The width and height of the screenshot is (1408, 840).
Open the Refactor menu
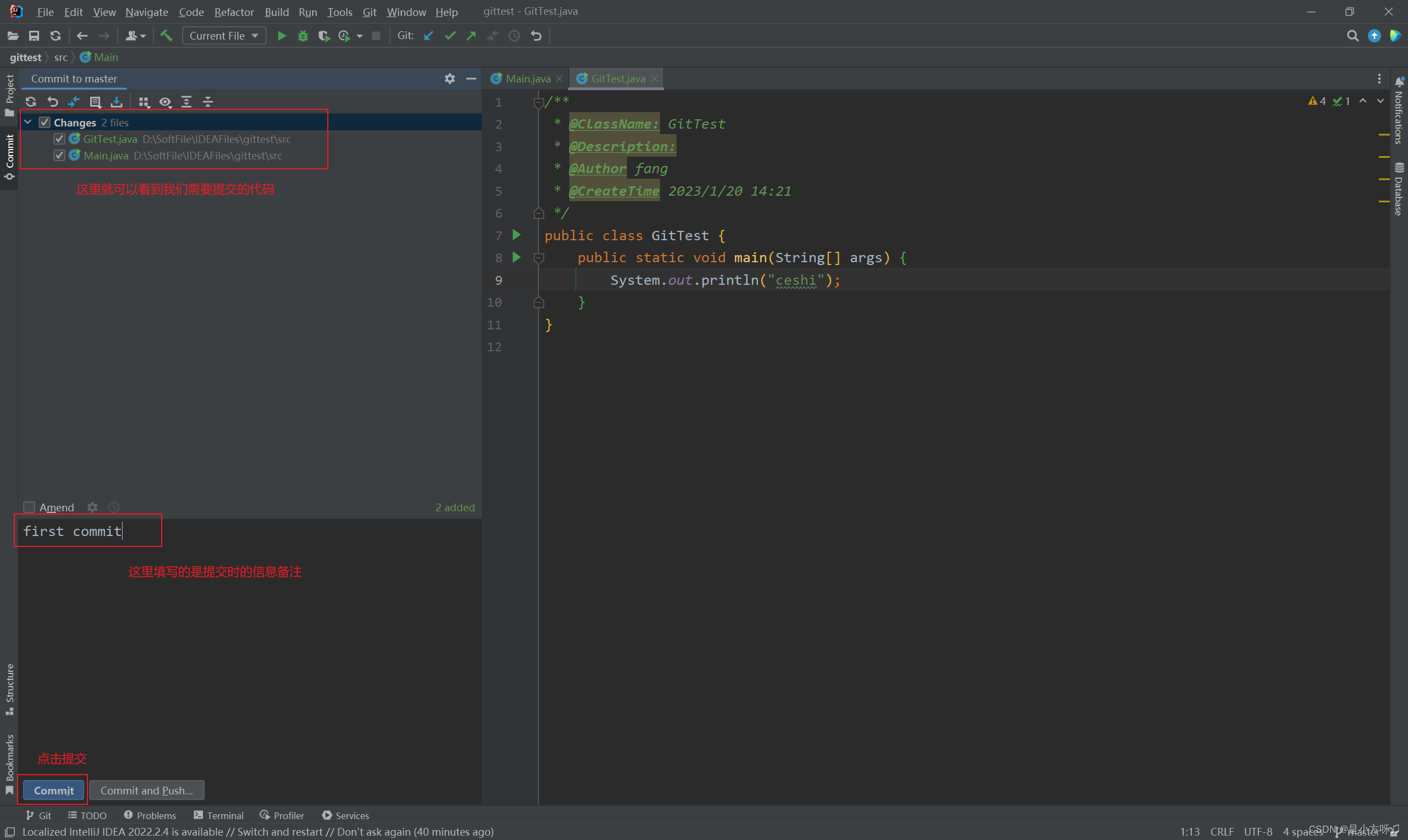[234, 12]
